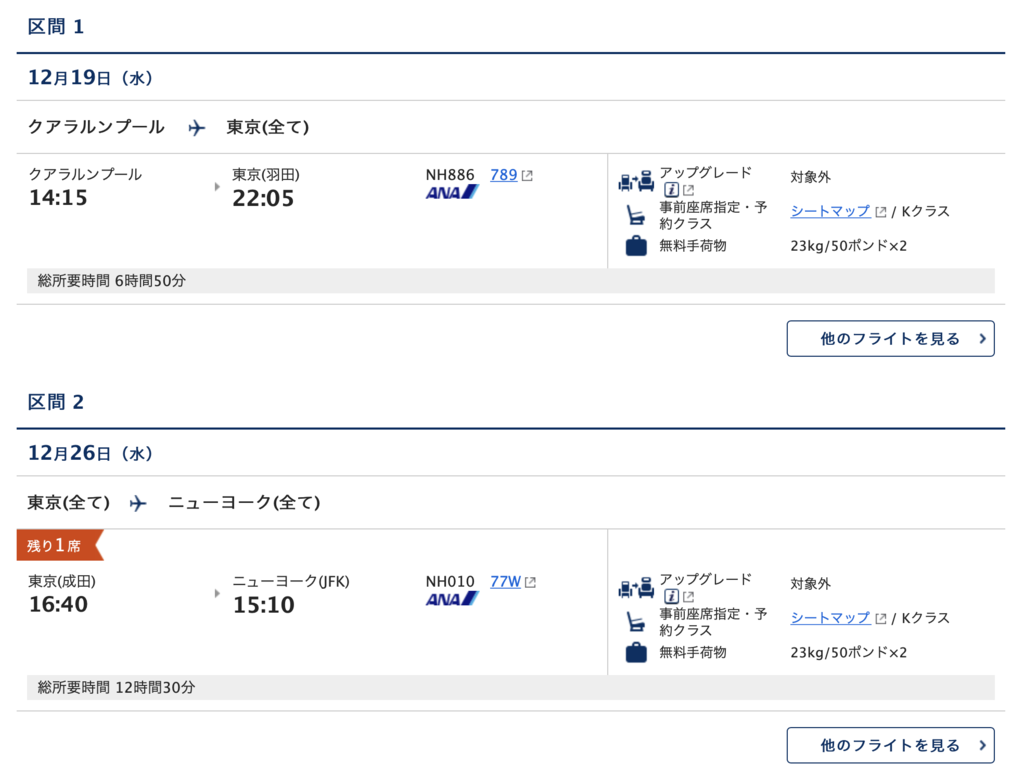1024x777 pixels.
Task: Click the airplane icon beside クアラルンプール route heading
Action: point(197,127)
